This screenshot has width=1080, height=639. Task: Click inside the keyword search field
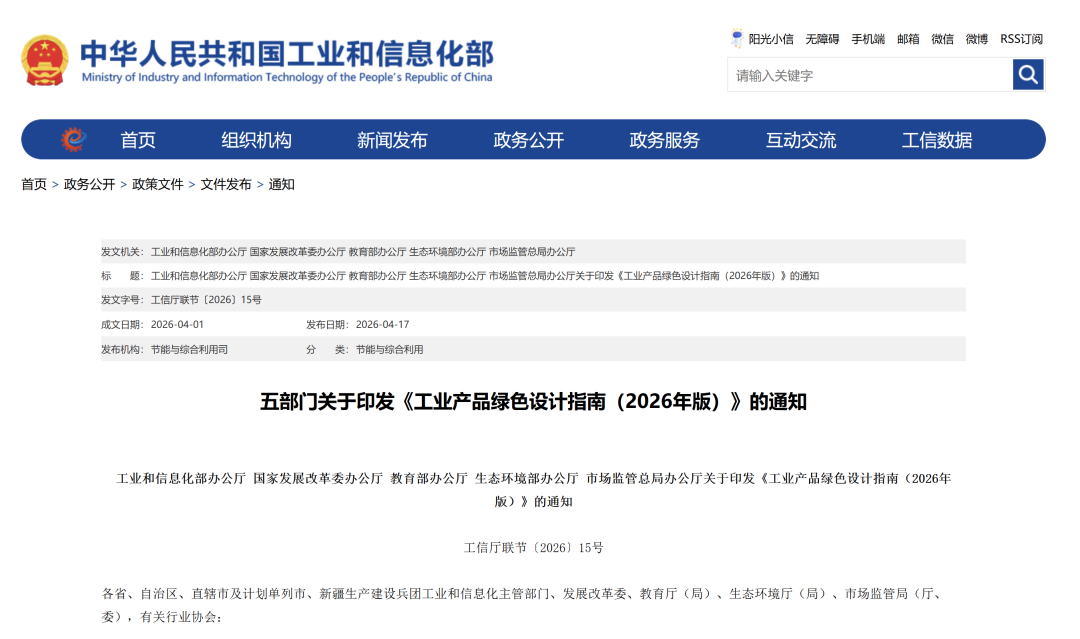tap(860, 73)
